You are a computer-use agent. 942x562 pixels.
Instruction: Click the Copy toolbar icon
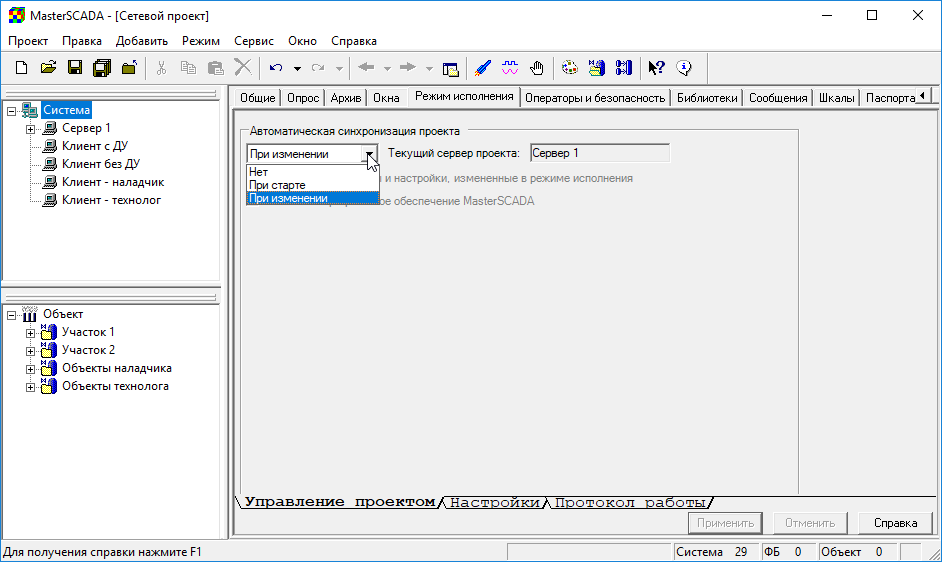pos(188,68)
